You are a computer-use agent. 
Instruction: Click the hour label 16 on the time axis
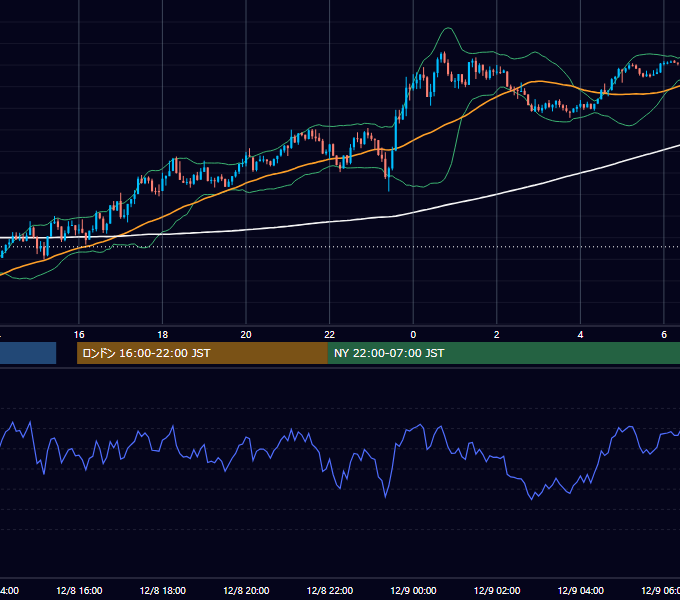click(x=79, y=335)
